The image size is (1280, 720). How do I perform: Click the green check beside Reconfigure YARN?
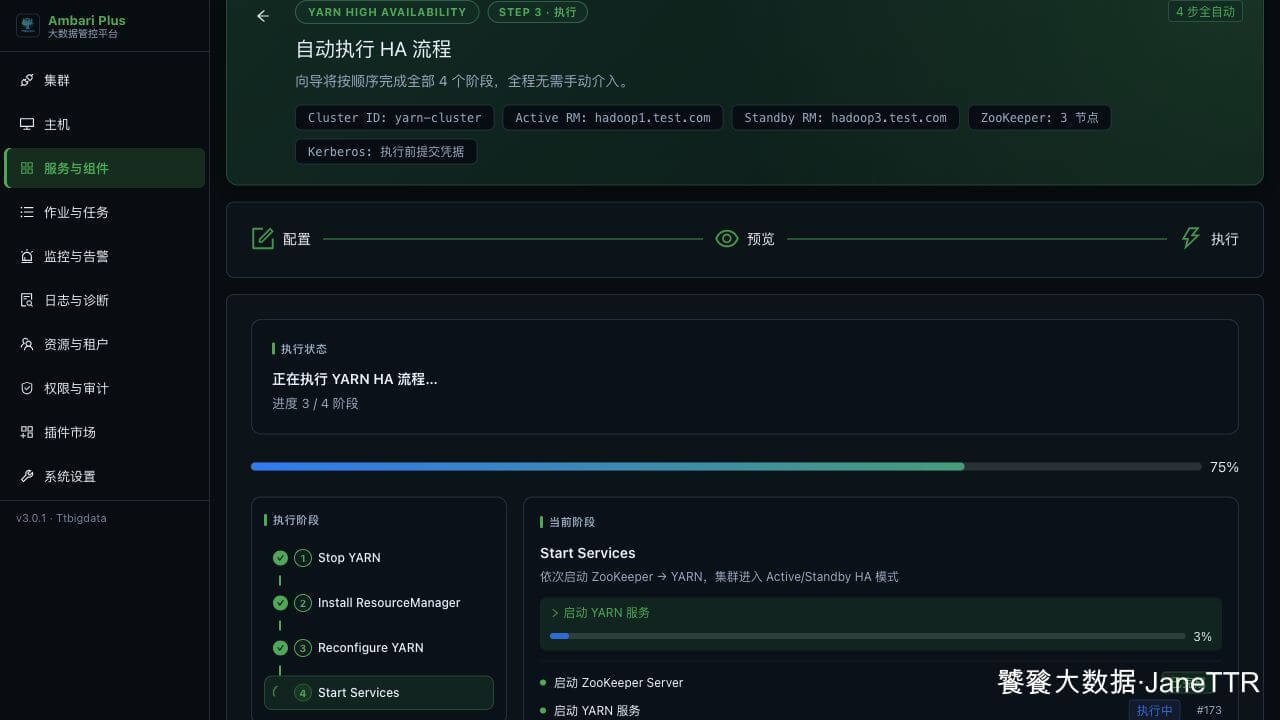[x=280, y=647]
